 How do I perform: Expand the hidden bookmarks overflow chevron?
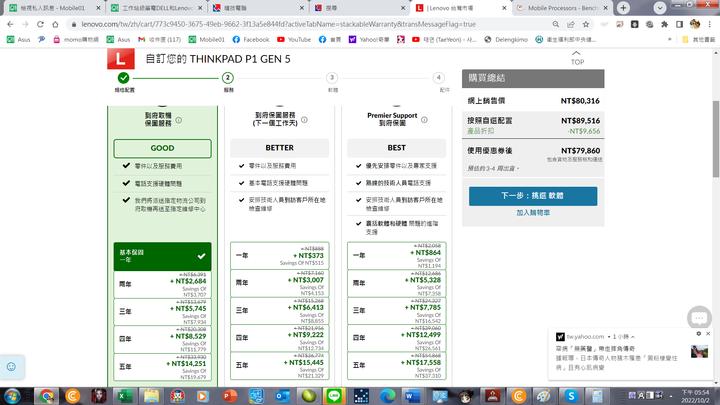click(x=669, y=39)
